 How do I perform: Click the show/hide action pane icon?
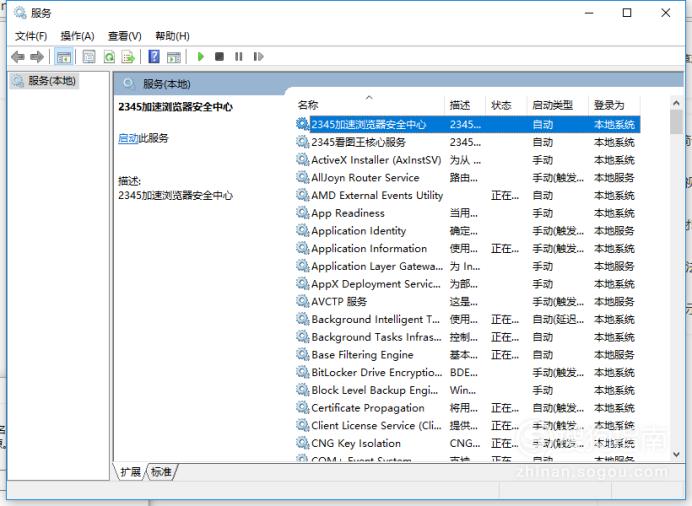click(x=174, y=57)
